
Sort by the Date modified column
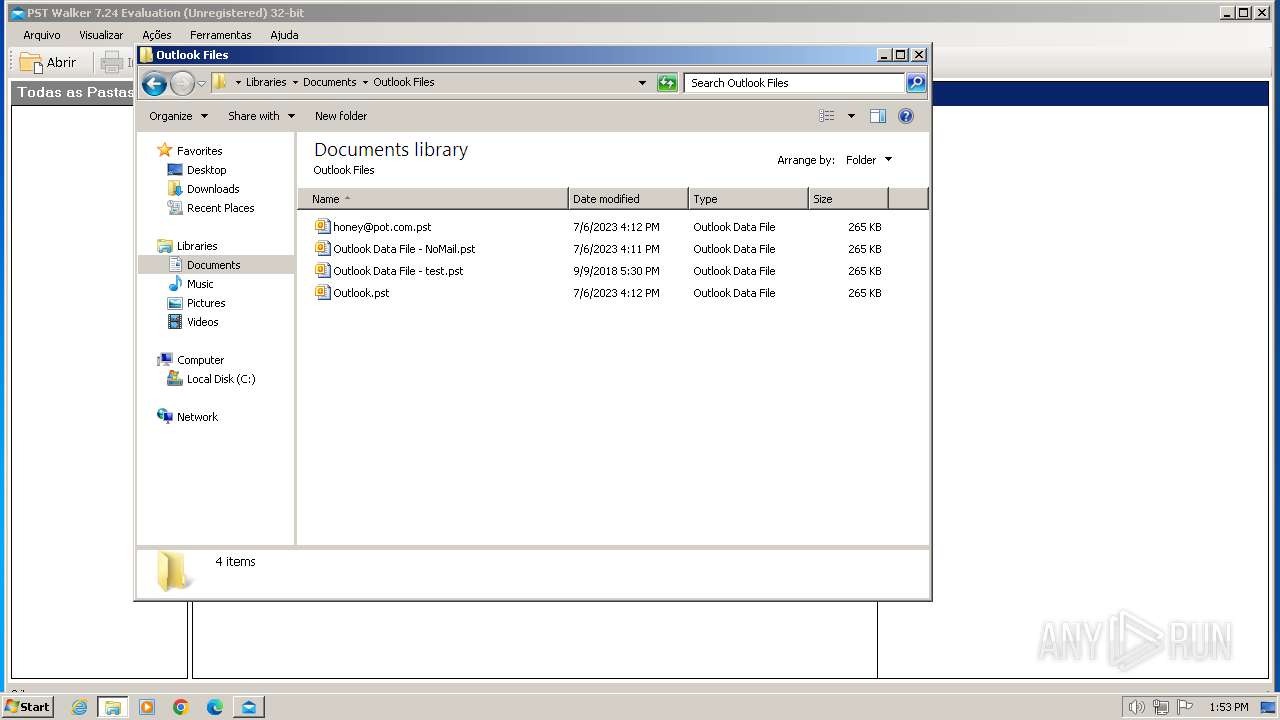coord(628,199)
